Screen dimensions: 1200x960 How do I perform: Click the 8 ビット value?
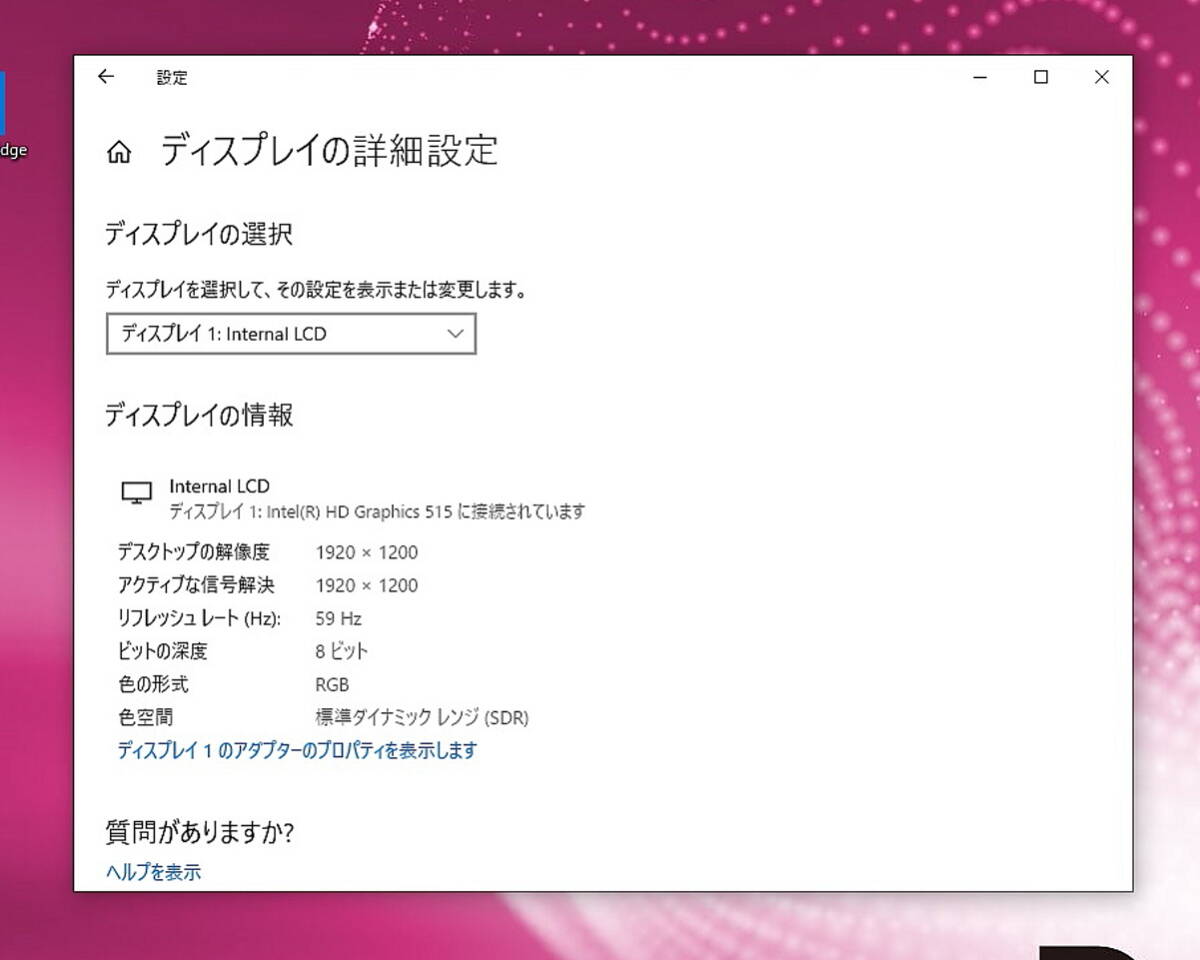342,651
